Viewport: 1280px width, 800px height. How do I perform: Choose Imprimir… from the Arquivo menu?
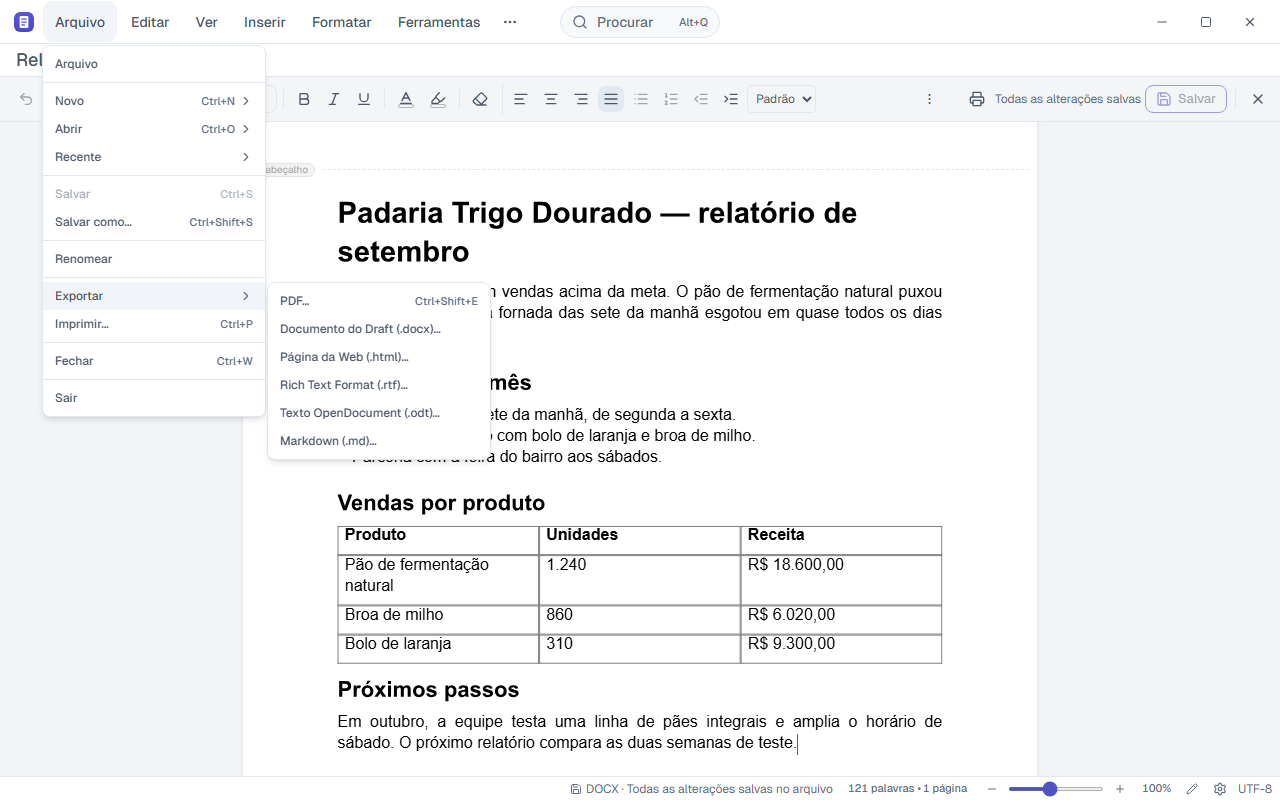click(x=154, y=324)
